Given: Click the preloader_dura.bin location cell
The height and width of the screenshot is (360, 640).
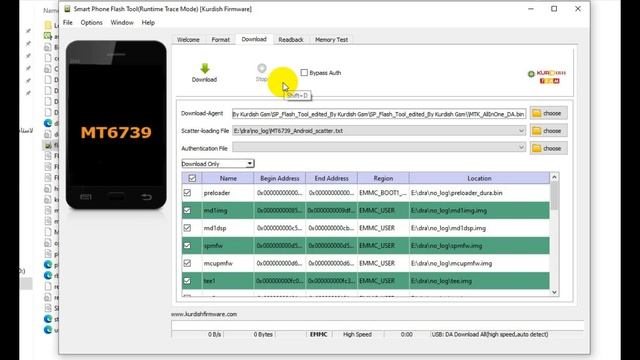Looking at the screenshot, I should coord(480,193).
